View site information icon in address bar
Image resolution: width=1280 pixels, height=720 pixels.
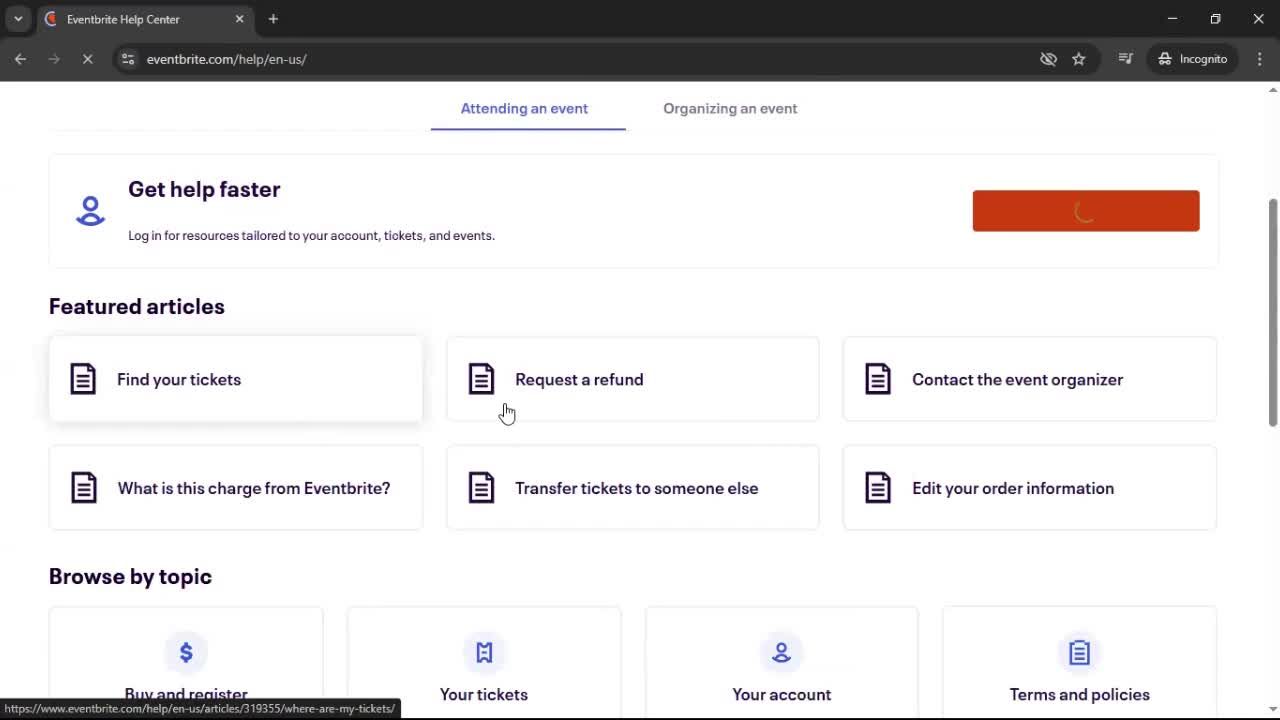click(x=128, y=59)
